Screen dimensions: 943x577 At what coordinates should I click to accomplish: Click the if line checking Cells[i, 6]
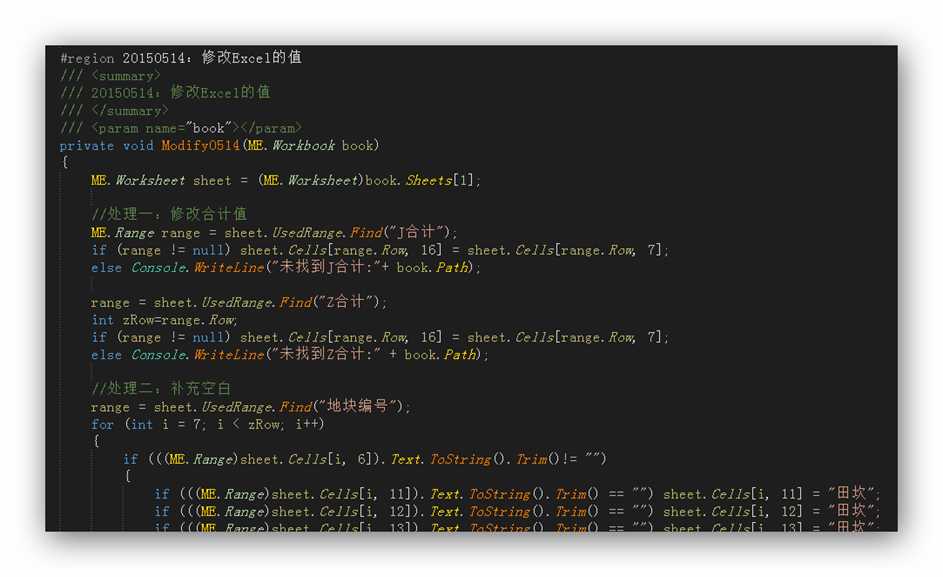pos(365,459)
